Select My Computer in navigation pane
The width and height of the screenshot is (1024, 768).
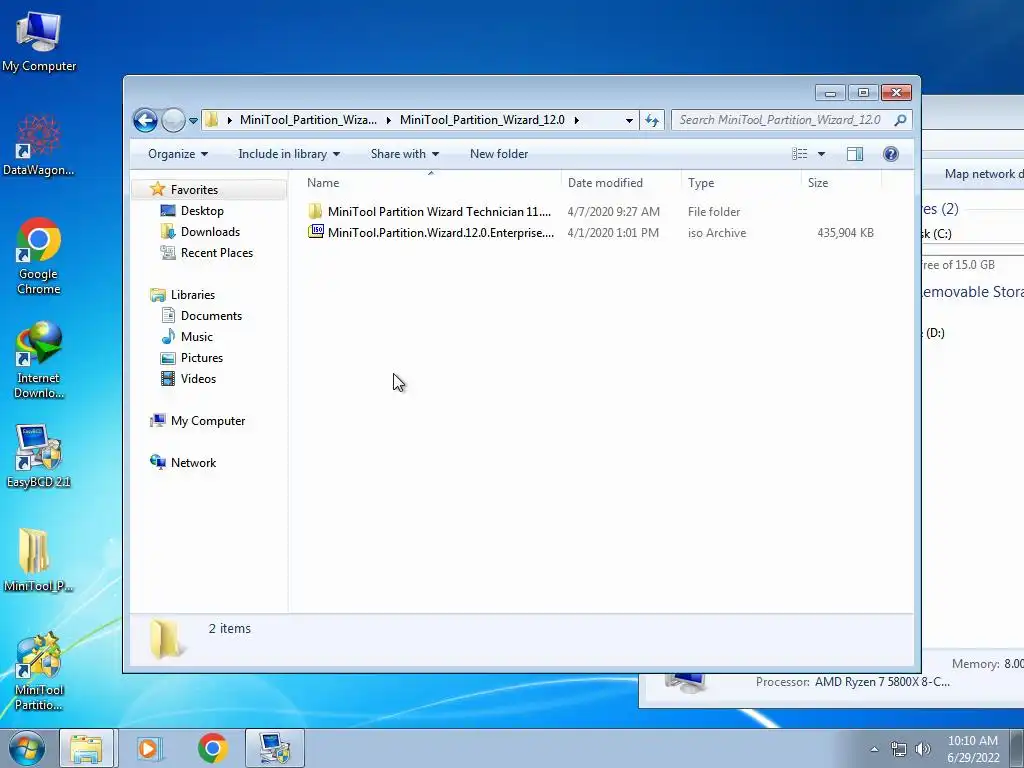click(x=208, y=421)
